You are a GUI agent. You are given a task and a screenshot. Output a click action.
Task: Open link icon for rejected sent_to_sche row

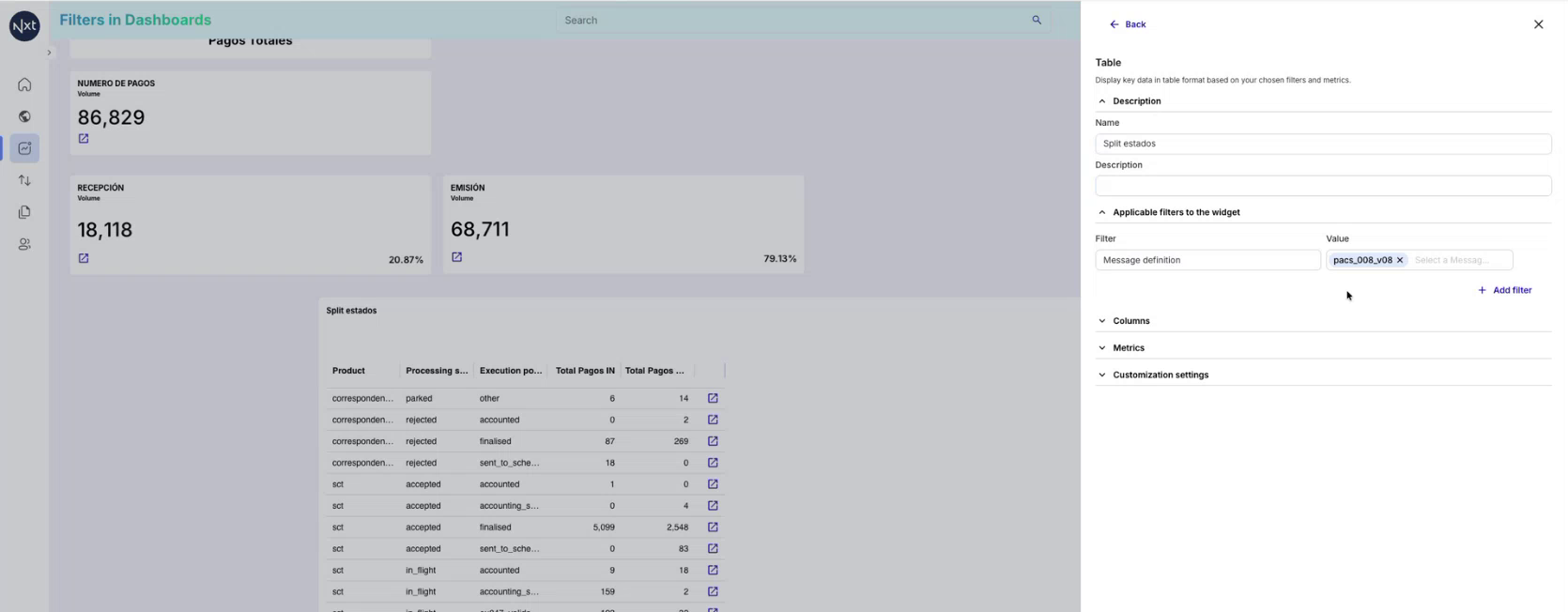point(713,463)
